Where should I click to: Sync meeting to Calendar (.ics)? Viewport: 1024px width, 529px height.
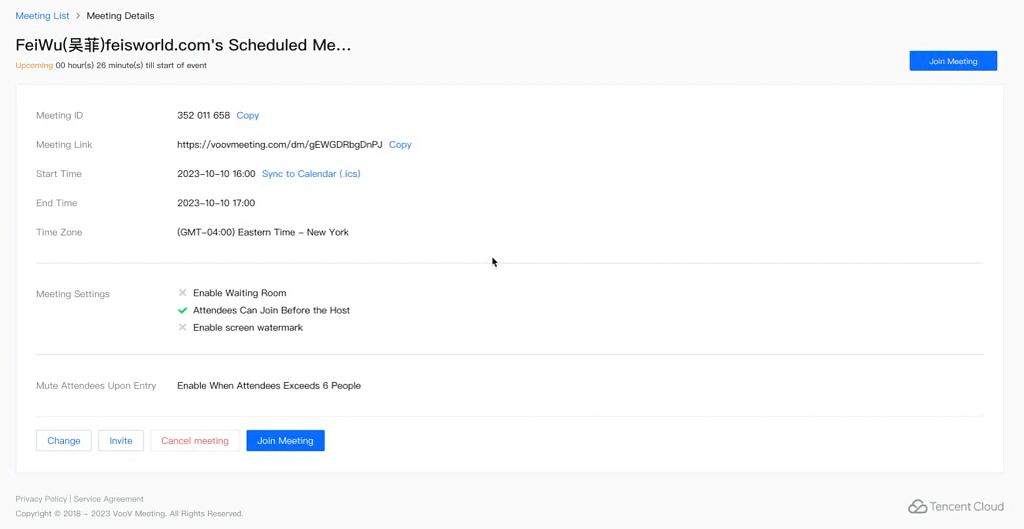(x=311, y=174)
